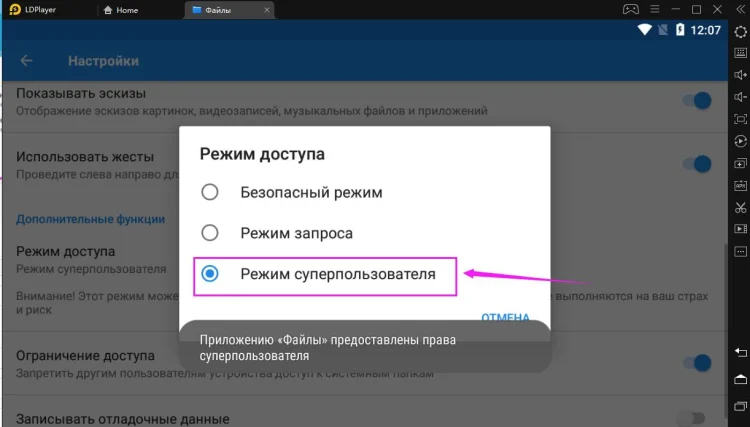Click the clock showing 12:07
Image resolution: width=750 pixels, height=427 pixels.
point(706,30)
